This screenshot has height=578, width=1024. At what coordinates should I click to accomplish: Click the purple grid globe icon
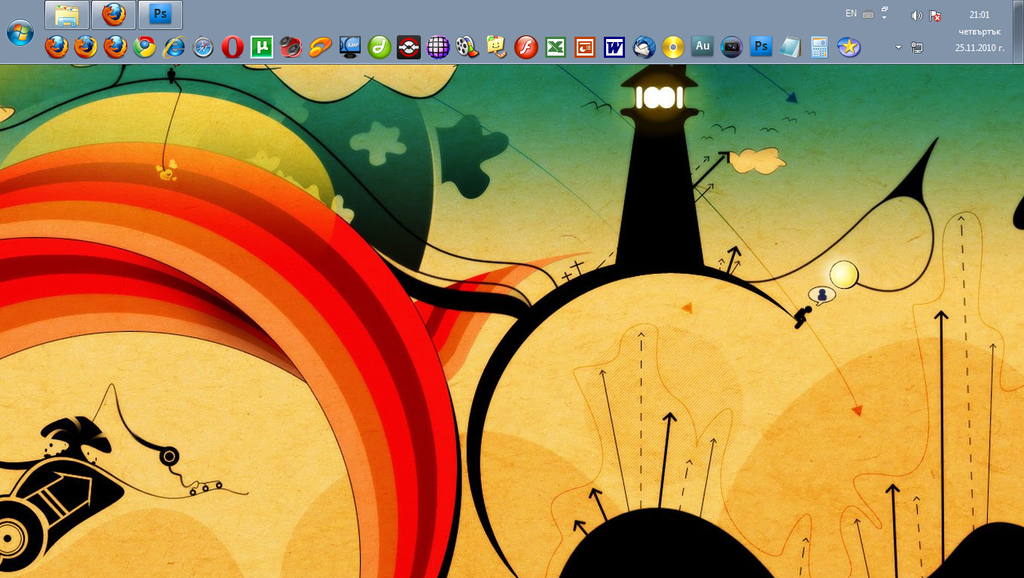click(438, 47)
